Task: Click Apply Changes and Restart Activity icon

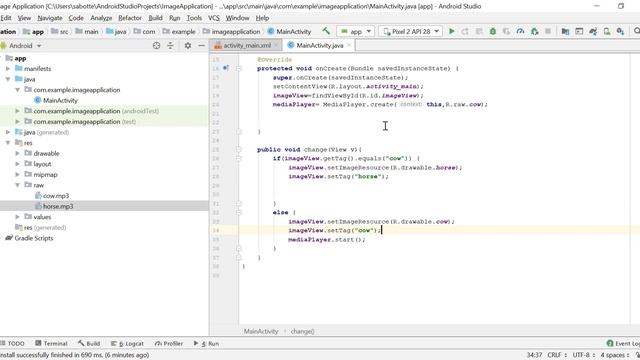Action: pos(465,31)
